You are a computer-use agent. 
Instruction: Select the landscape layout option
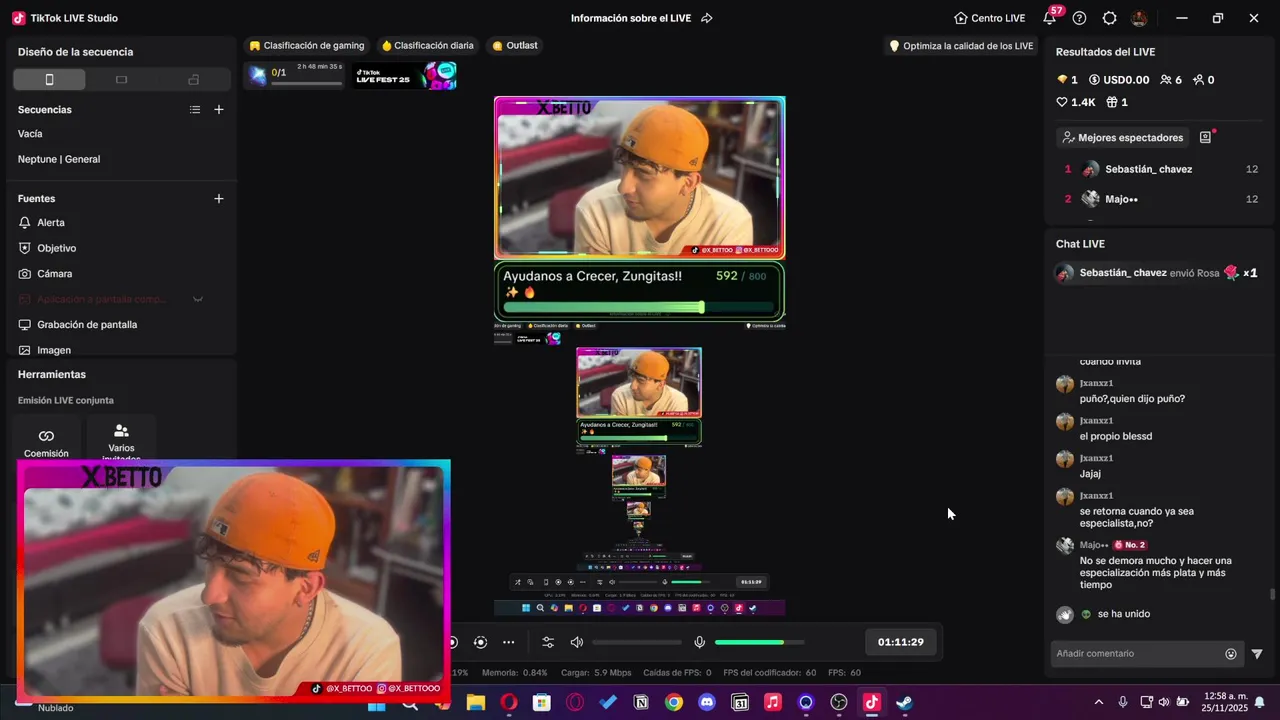121,80
